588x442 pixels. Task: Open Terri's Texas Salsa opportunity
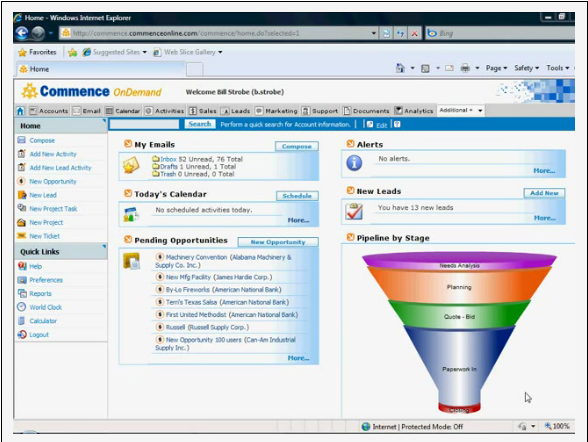pyautogui.click(x=227, y=302)
